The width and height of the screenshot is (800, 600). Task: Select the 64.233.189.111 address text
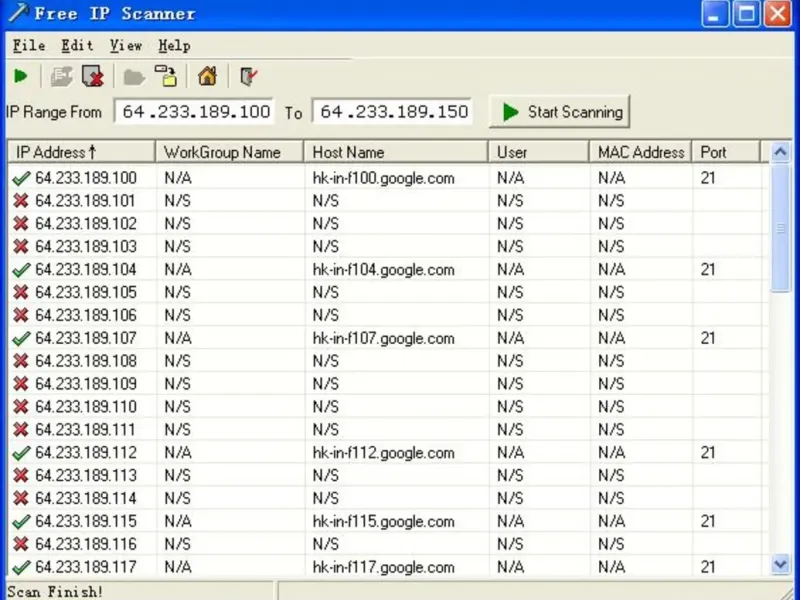point(86,430)
